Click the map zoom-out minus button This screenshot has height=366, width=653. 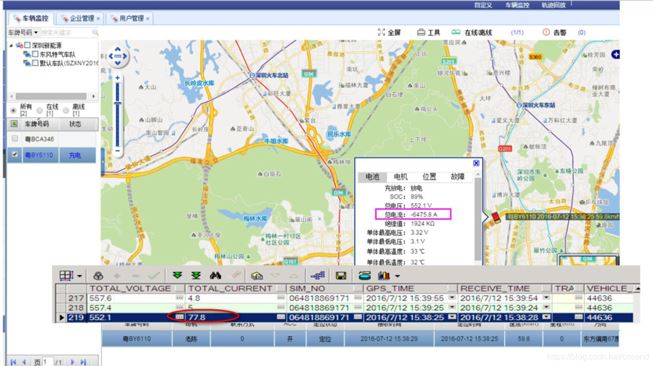117,151
